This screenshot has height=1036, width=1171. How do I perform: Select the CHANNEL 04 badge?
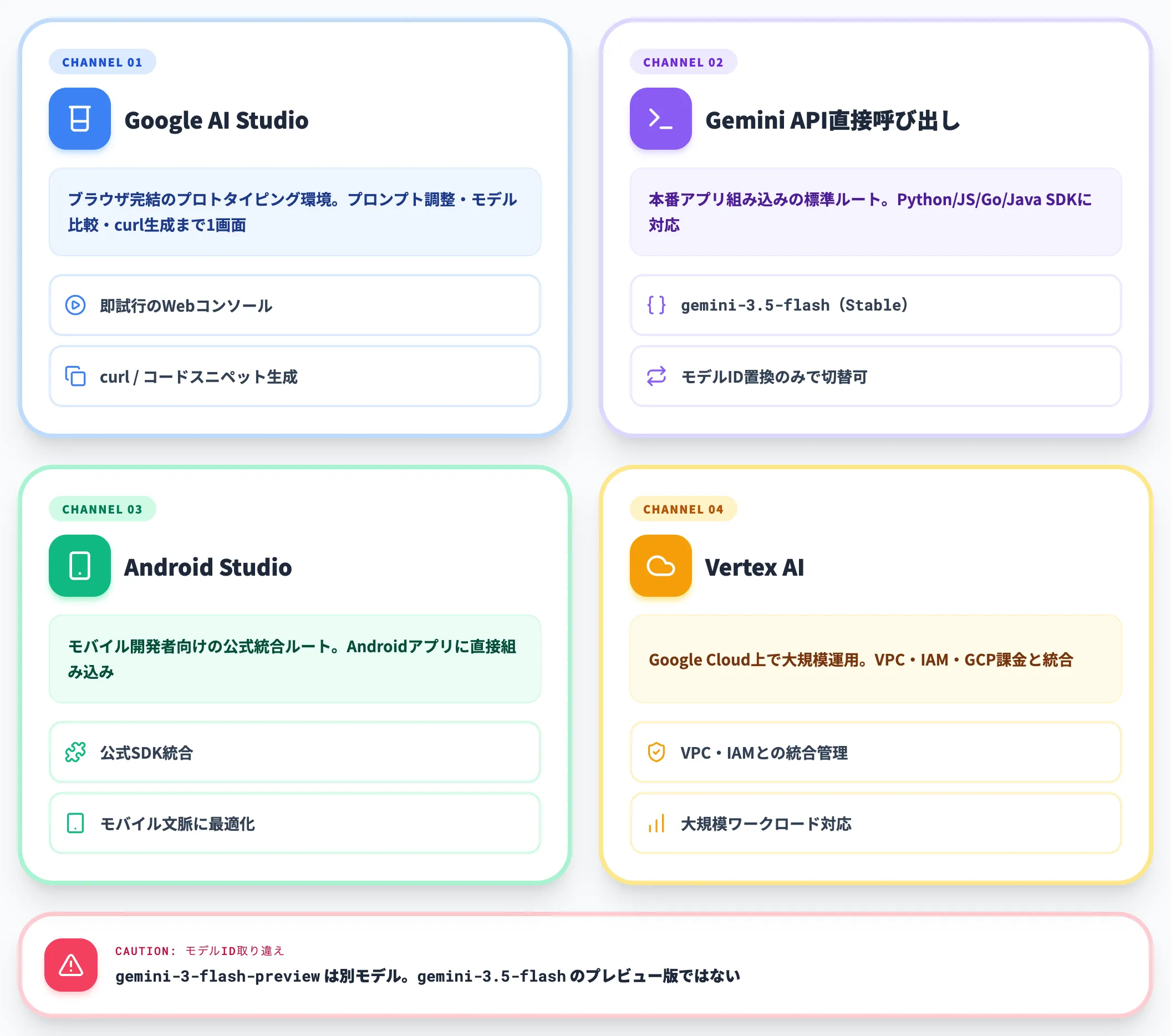pyautogui.click(x=684, y=509)
